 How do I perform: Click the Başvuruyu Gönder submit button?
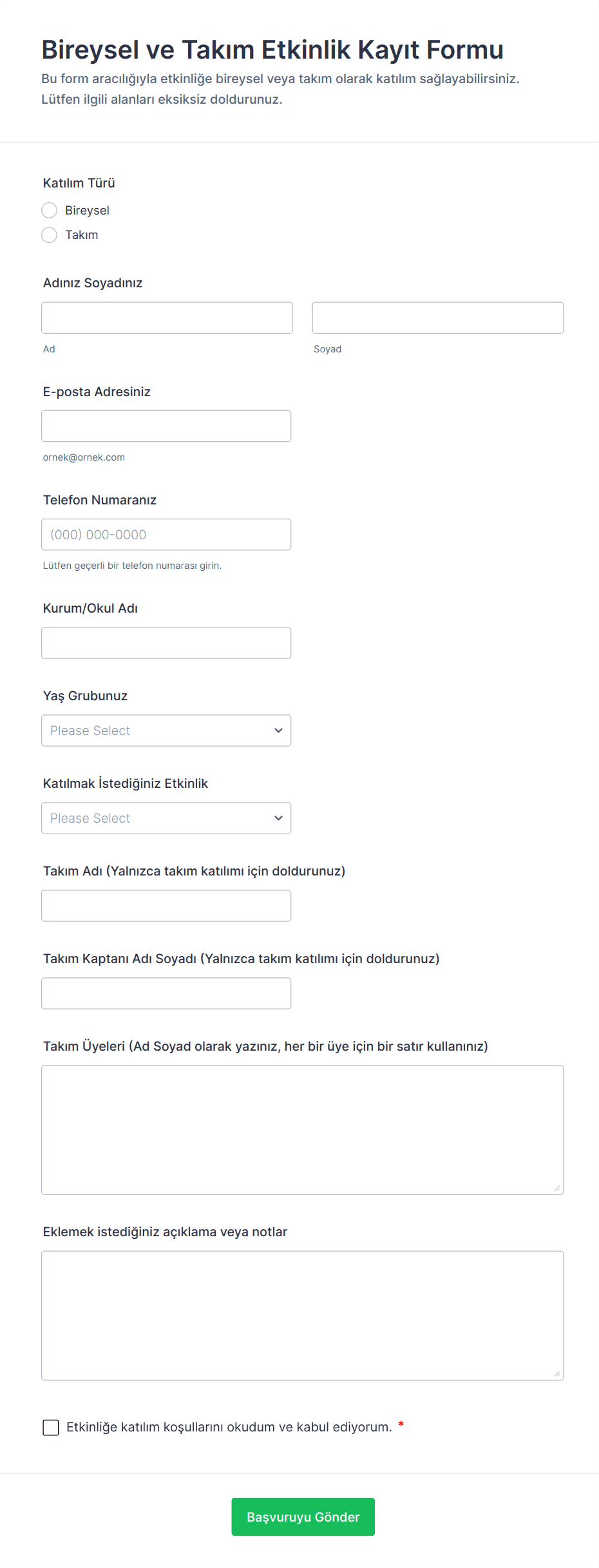(303, 1516)
